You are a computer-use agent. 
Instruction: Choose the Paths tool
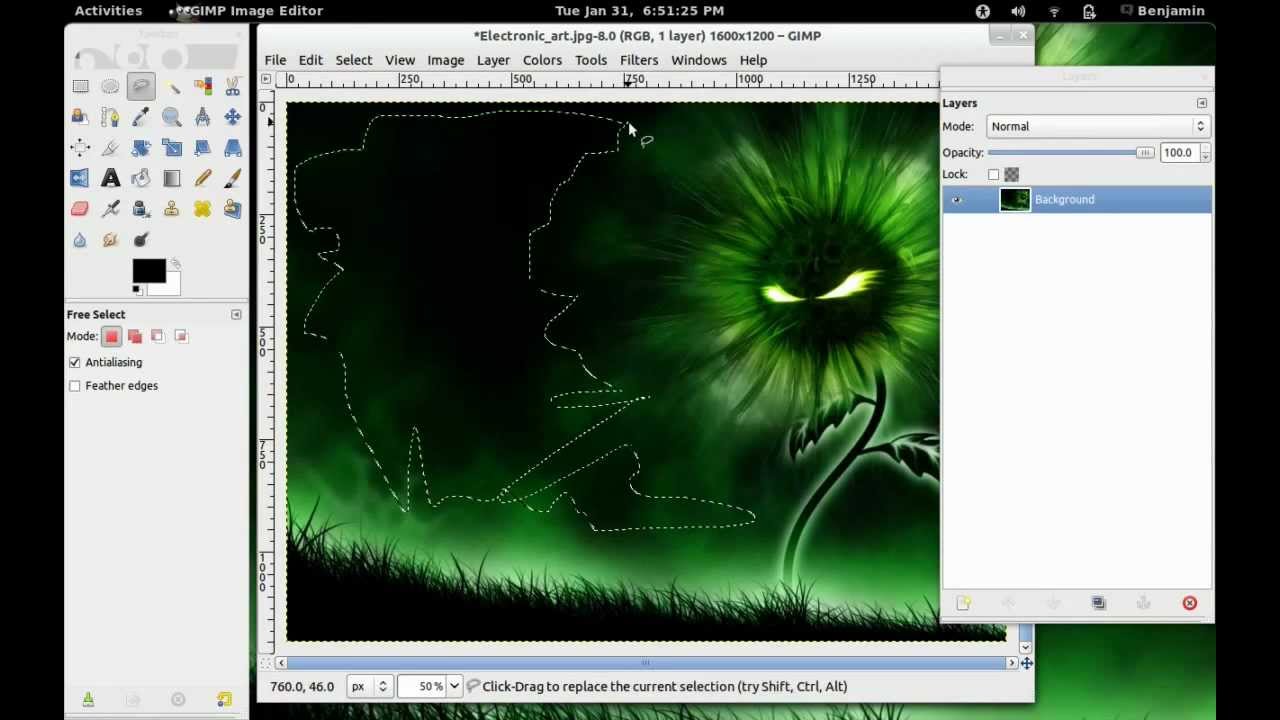point(110,118)
